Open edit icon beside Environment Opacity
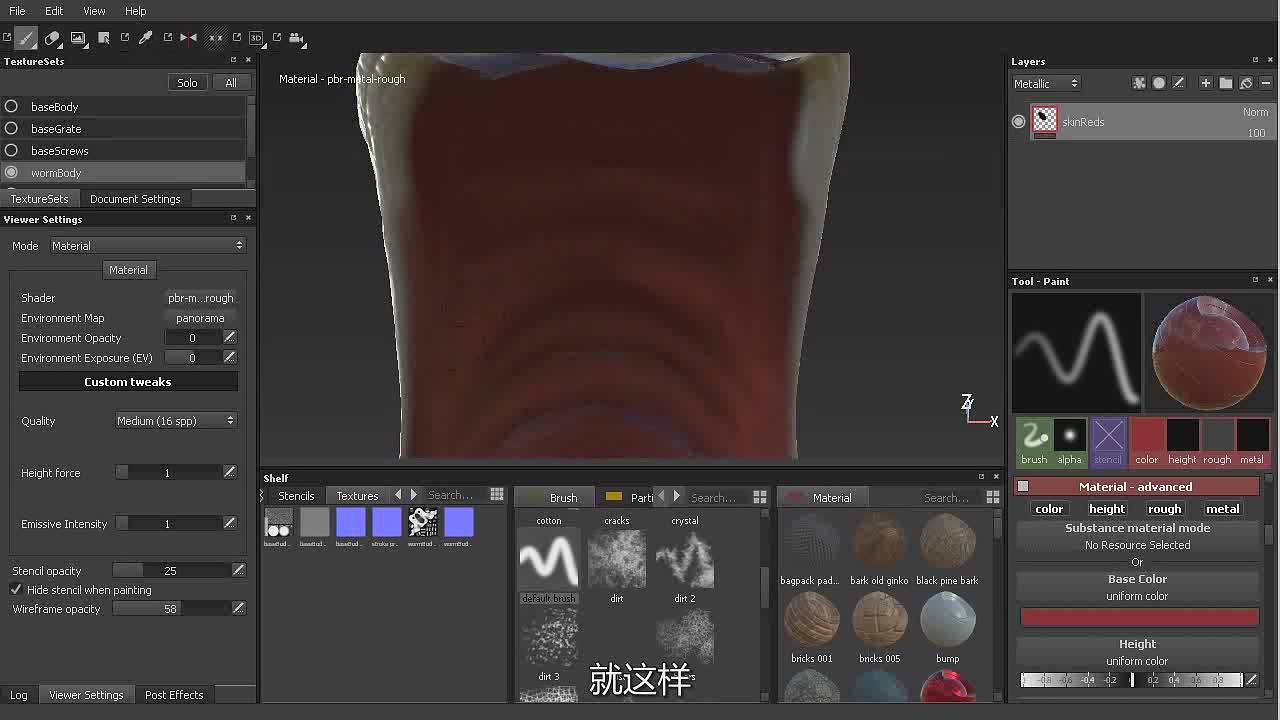The height and width of the screenshot is (720, 1280). click(x=230, y=338)
